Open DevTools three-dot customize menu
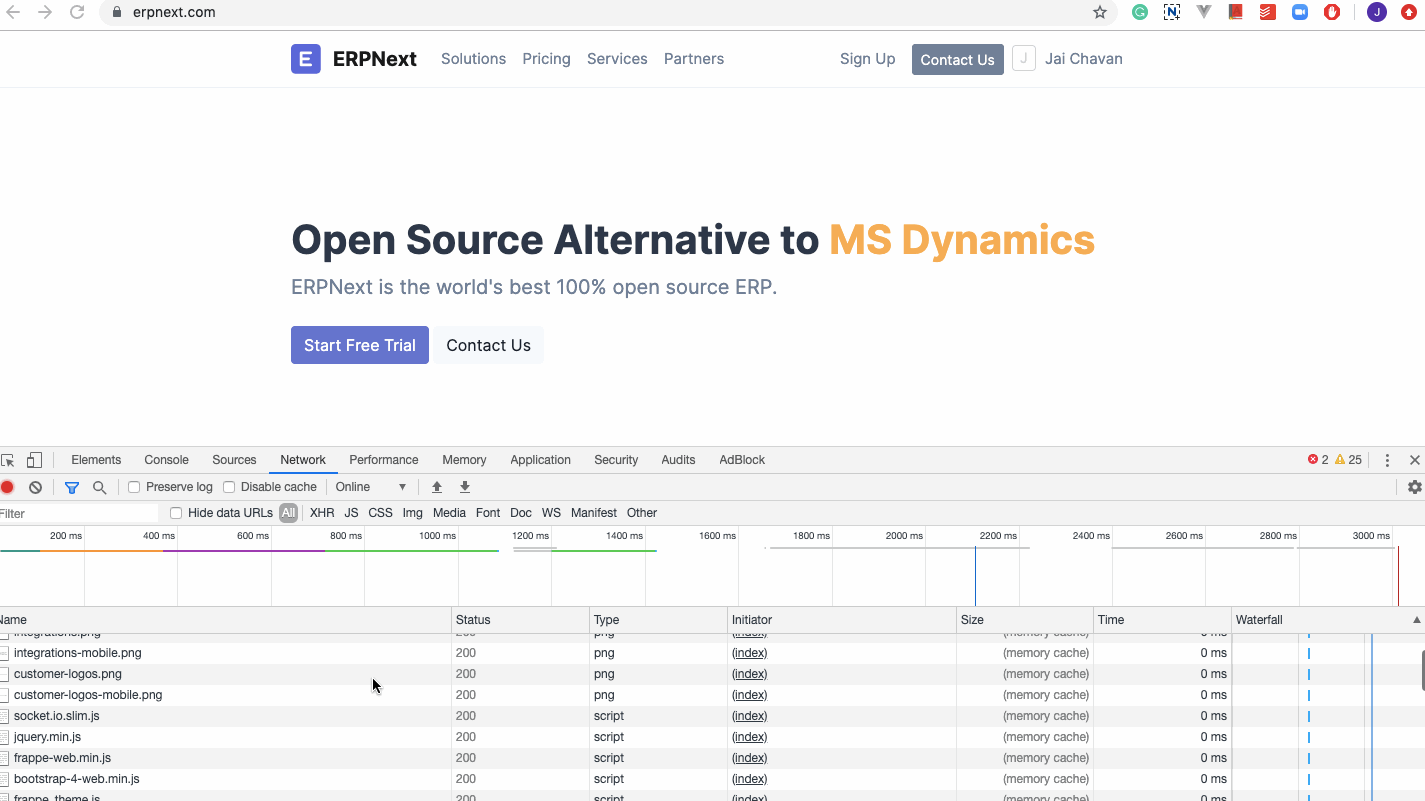 pyautogui.click(x=1387, y=460)
